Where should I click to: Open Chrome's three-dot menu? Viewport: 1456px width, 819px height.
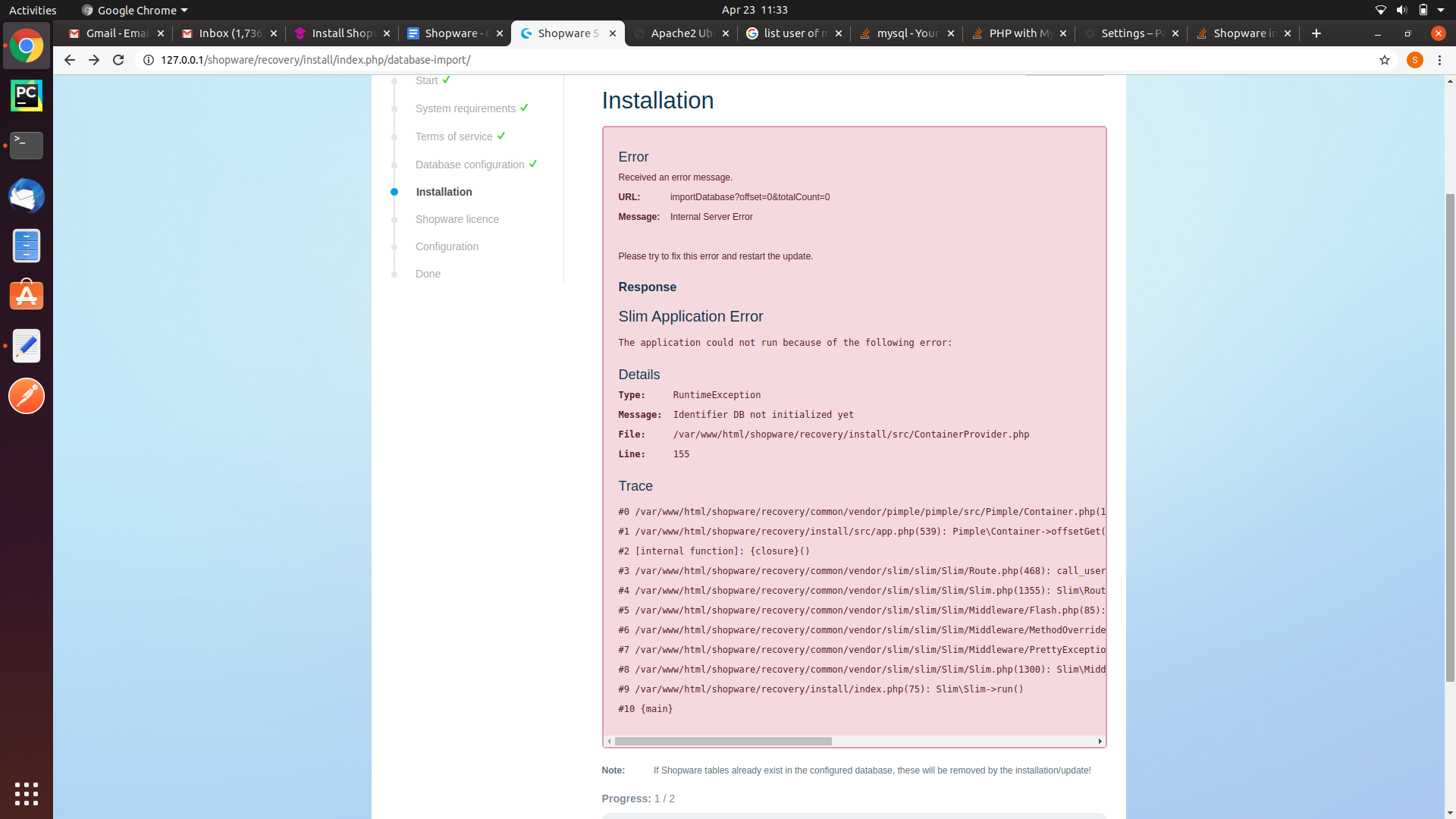point(1439,60)
